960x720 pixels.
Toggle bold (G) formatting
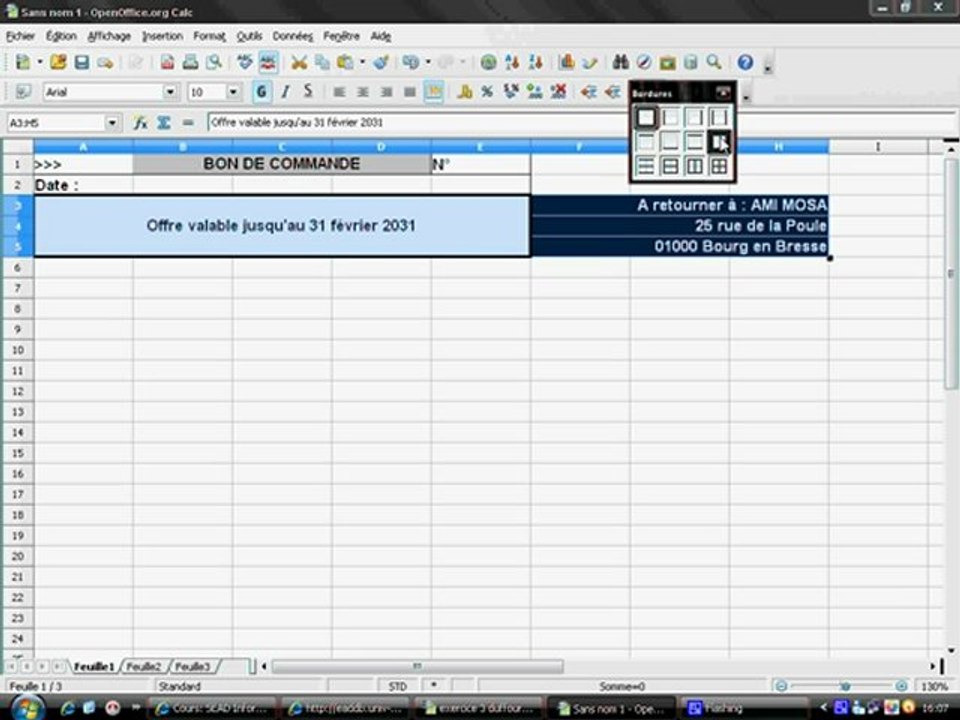pos(261,92)
